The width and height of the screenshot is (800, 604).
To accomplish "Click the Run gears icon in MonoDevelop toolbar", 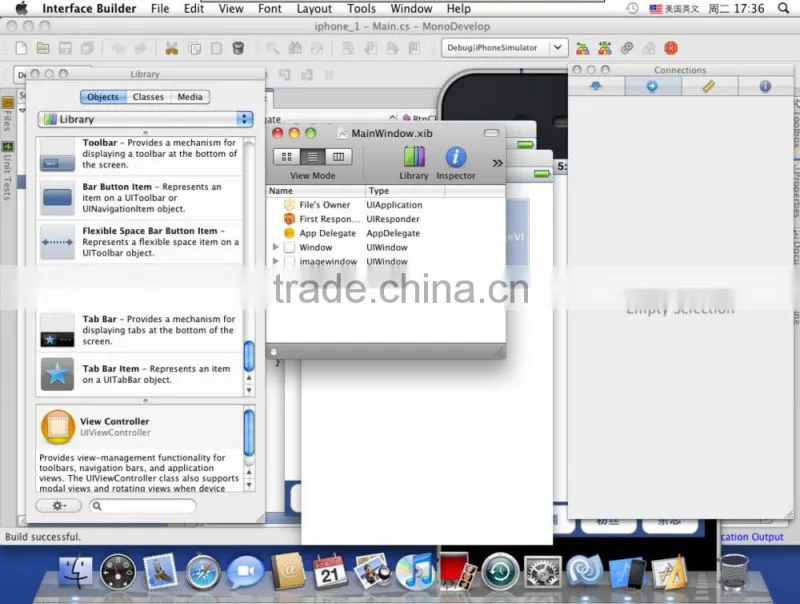I will [x=627, y=48].
